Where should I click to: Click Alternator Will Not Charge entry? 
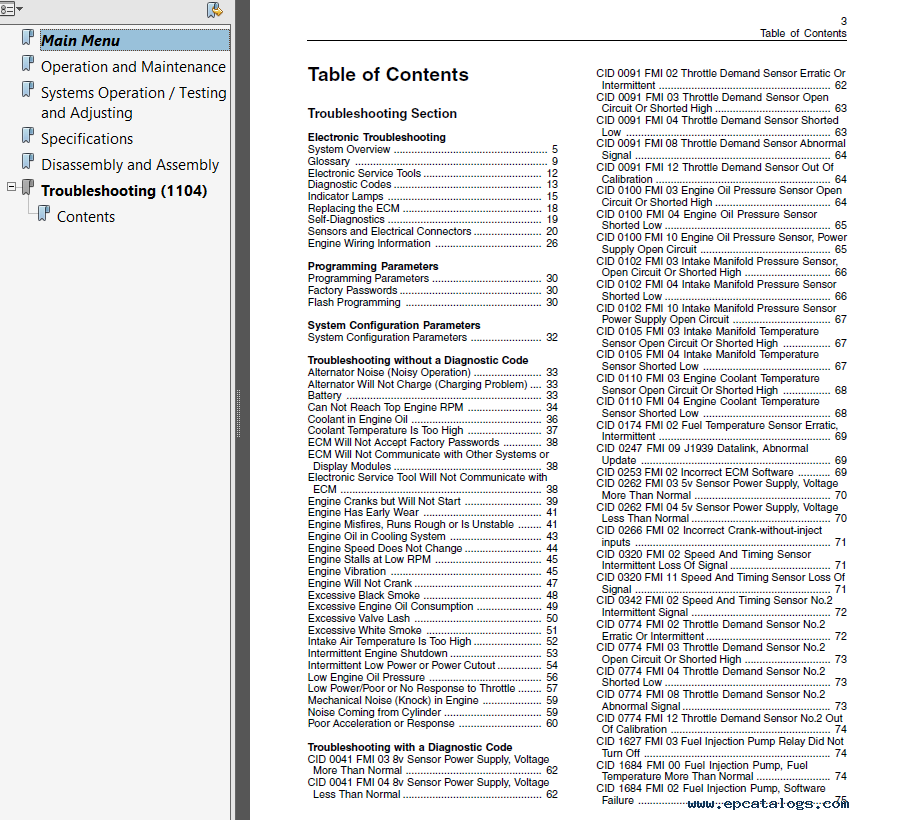tap(432, 384)
